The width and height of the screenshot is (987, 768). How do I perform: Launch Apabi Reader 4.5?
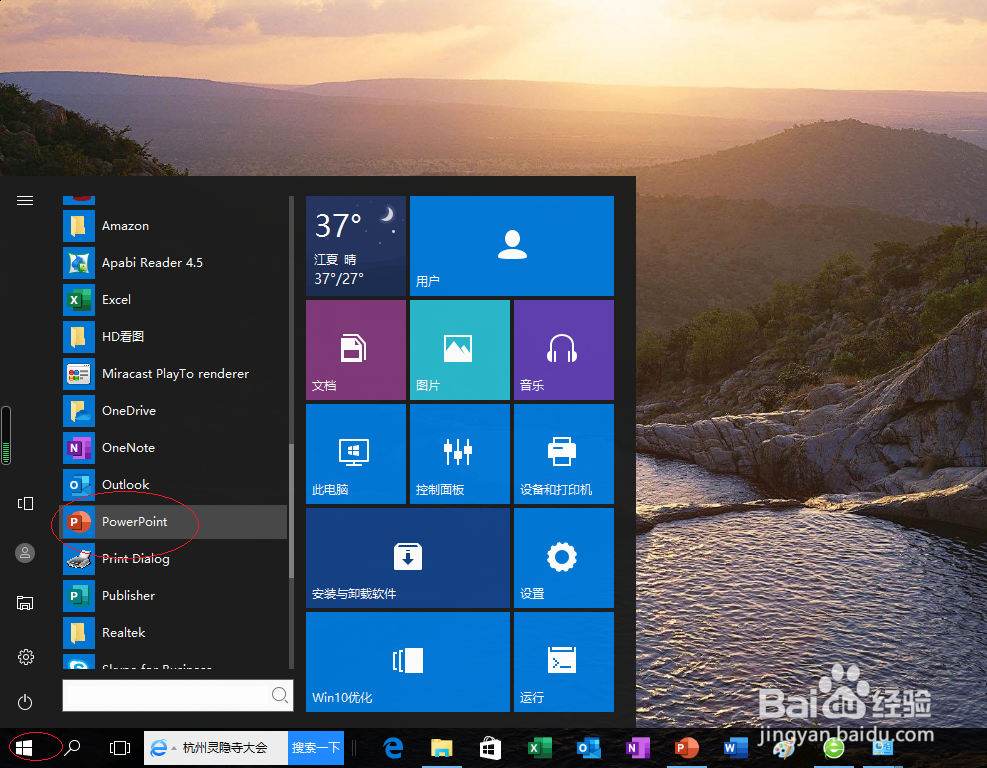(x=174, y=263)
